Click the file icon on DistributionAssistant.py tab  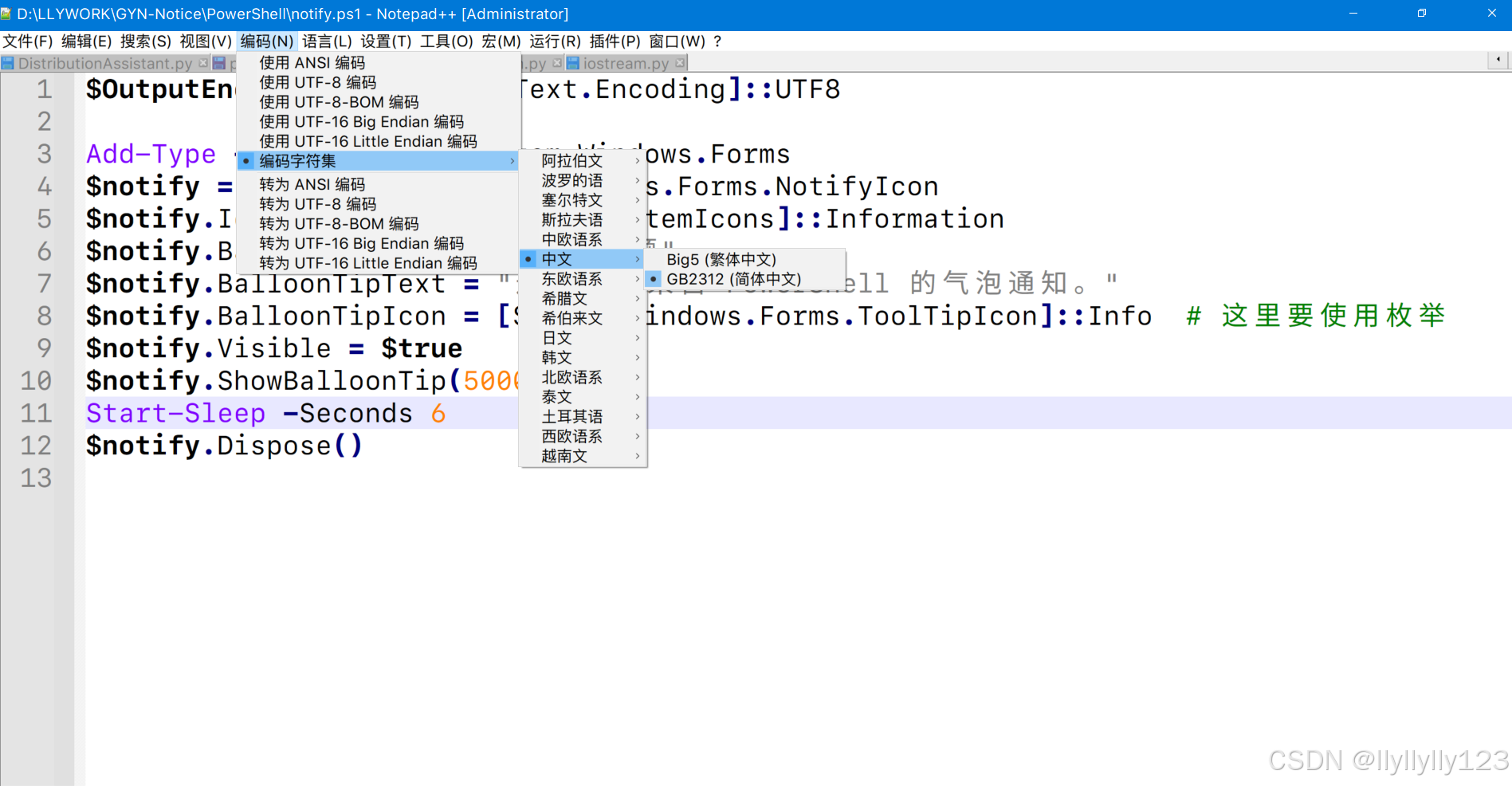pyautogui.click(x=8, y=63)
